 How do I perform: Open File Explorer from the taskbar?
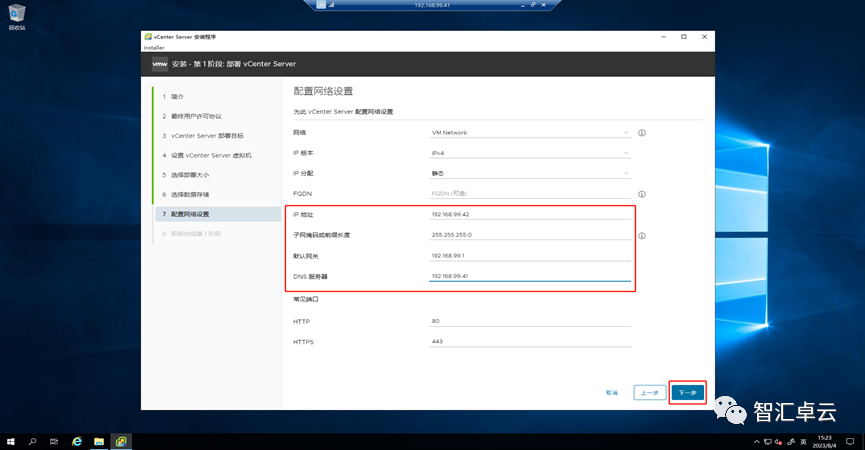point(99,442)
